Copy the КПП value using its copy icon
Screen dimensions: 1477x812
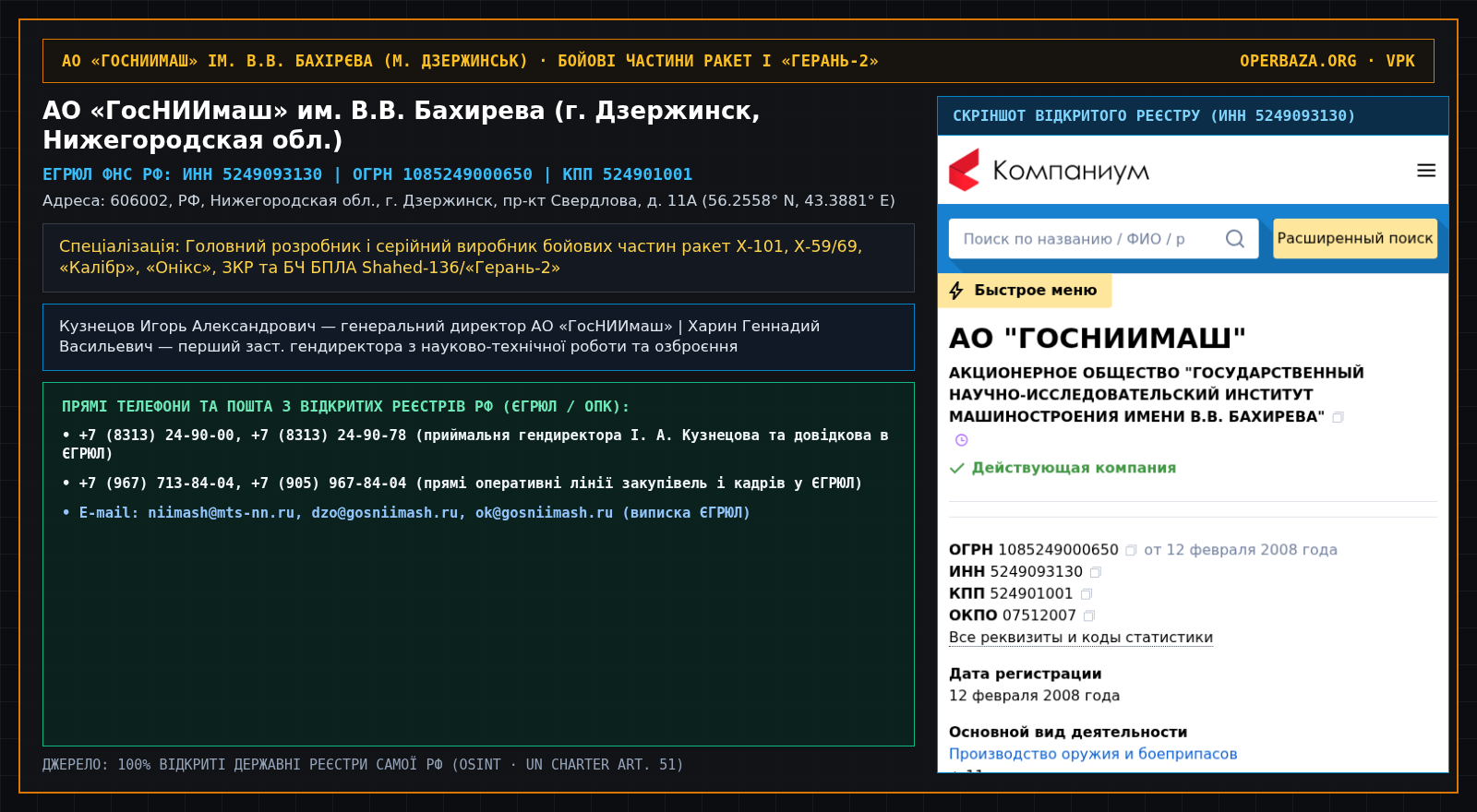tap(1087, 594)
